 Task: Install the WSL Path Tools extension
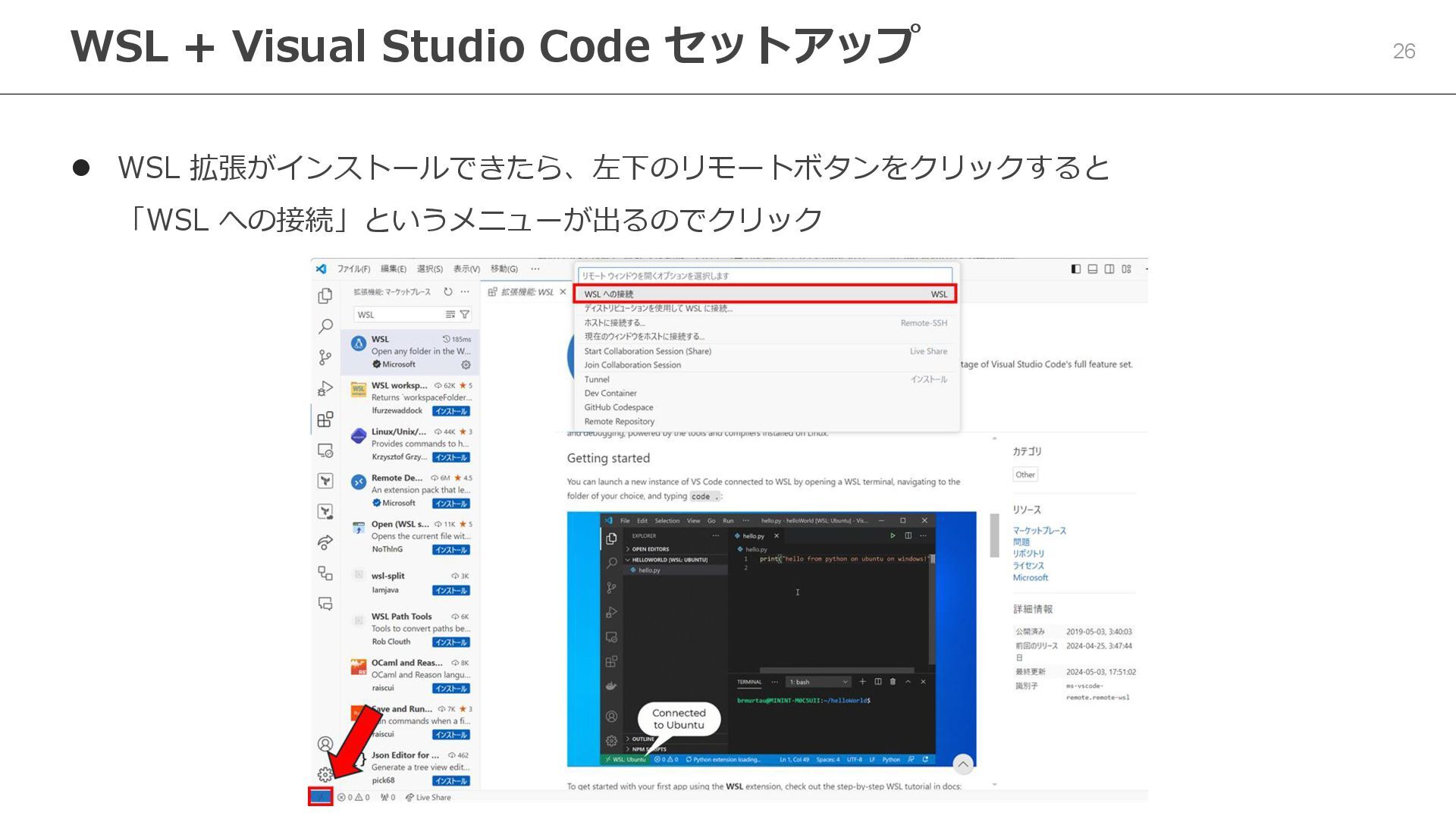pyautogui.click(x=451, y=643)
